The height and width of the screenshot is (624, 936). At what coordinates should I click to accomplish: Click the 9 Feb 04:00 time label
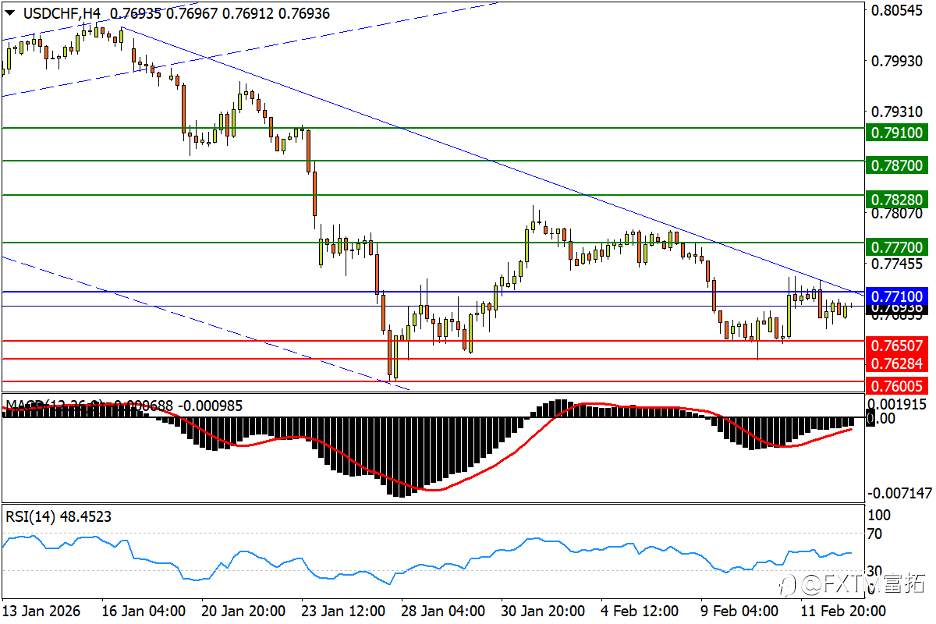(x=740, y=611)
